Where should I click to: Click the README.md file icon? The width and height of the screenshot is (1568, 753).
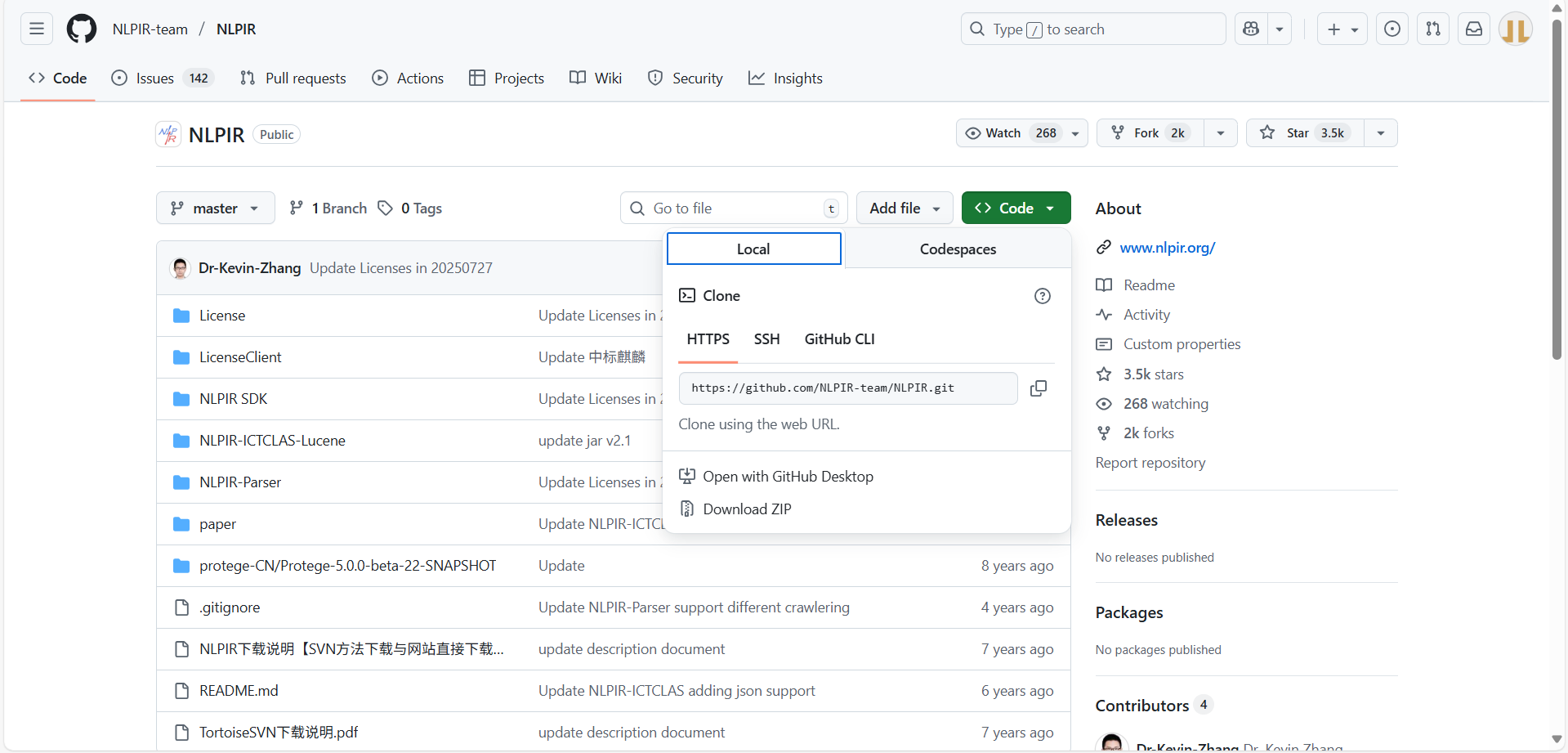point(181,691)
